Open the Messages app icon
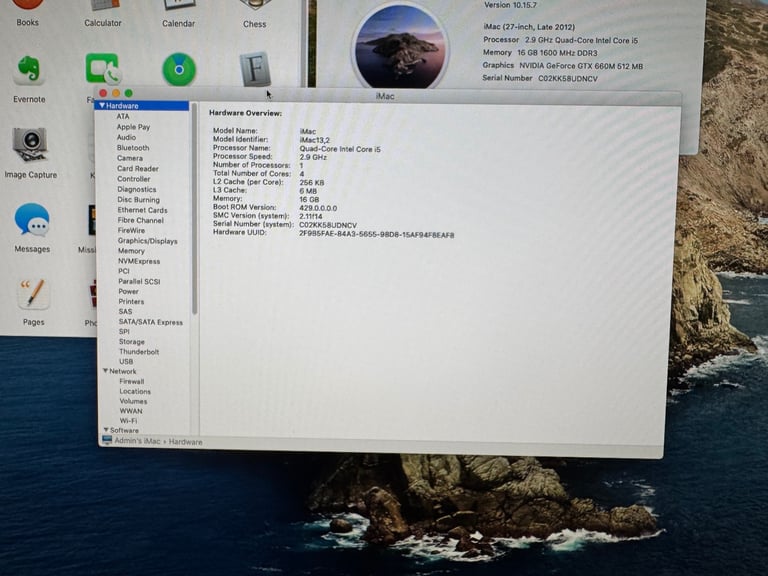This screenshot has width=768, height=576. tap(32, 219)
